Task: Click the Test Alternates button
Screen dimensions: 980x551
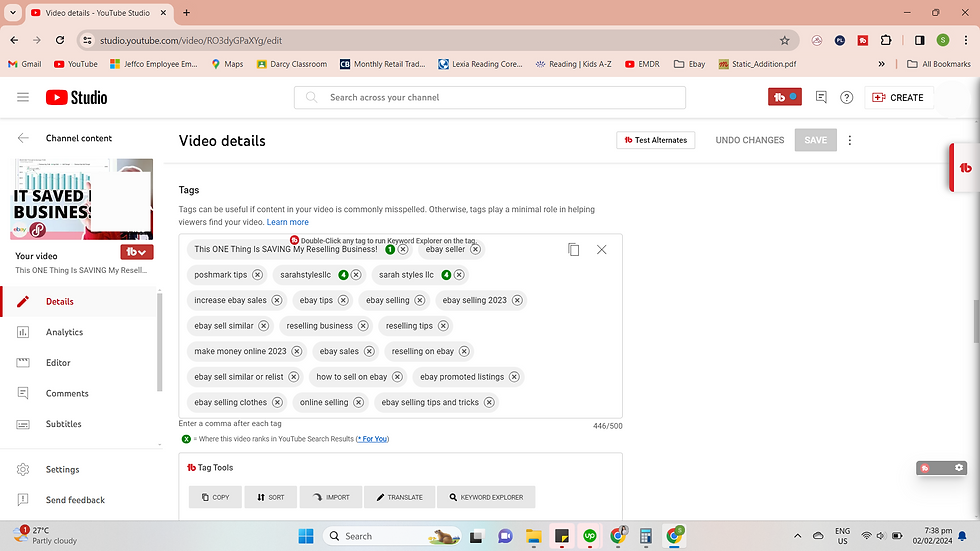Action: 656,140
